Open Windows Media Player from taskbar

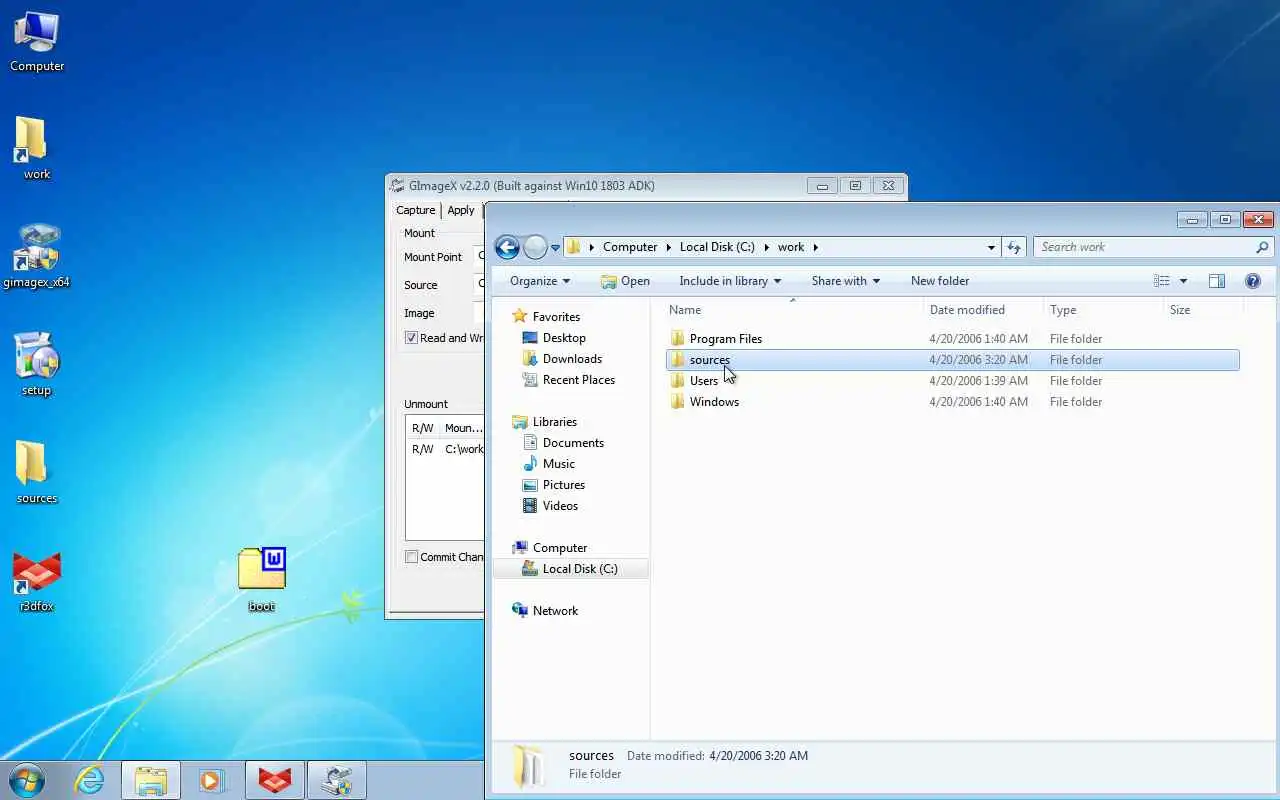212,780
